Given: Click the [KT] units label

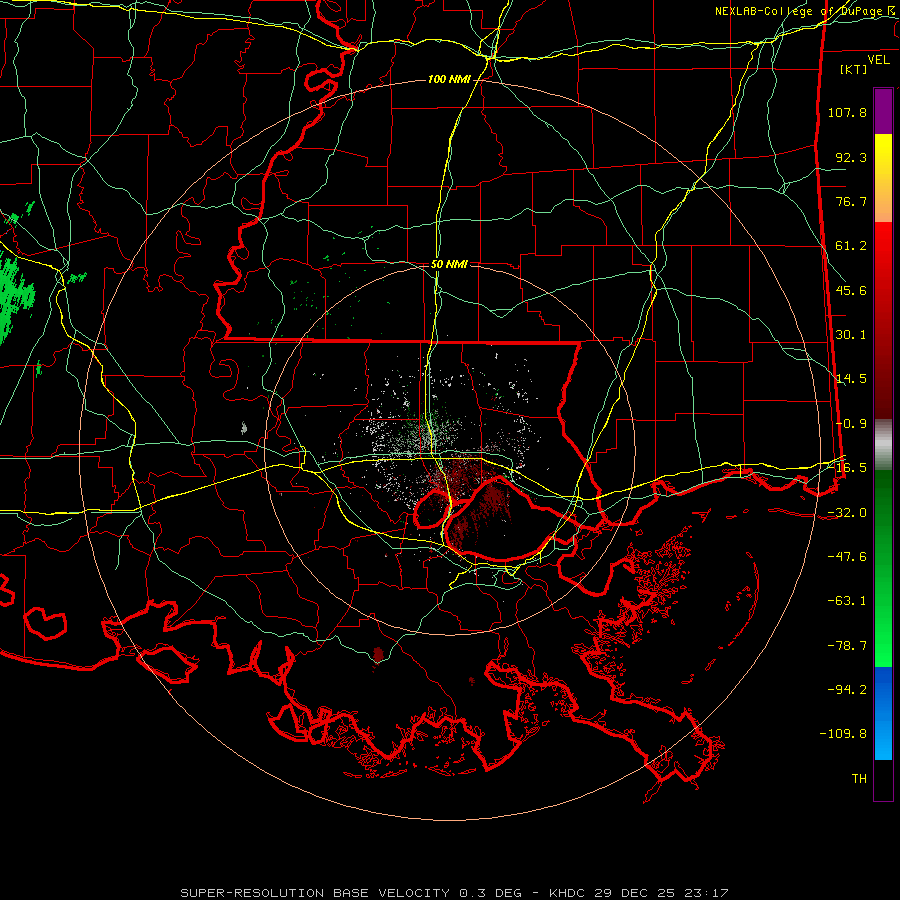Looking at the screenshot, I should click(x=853, y=69).
